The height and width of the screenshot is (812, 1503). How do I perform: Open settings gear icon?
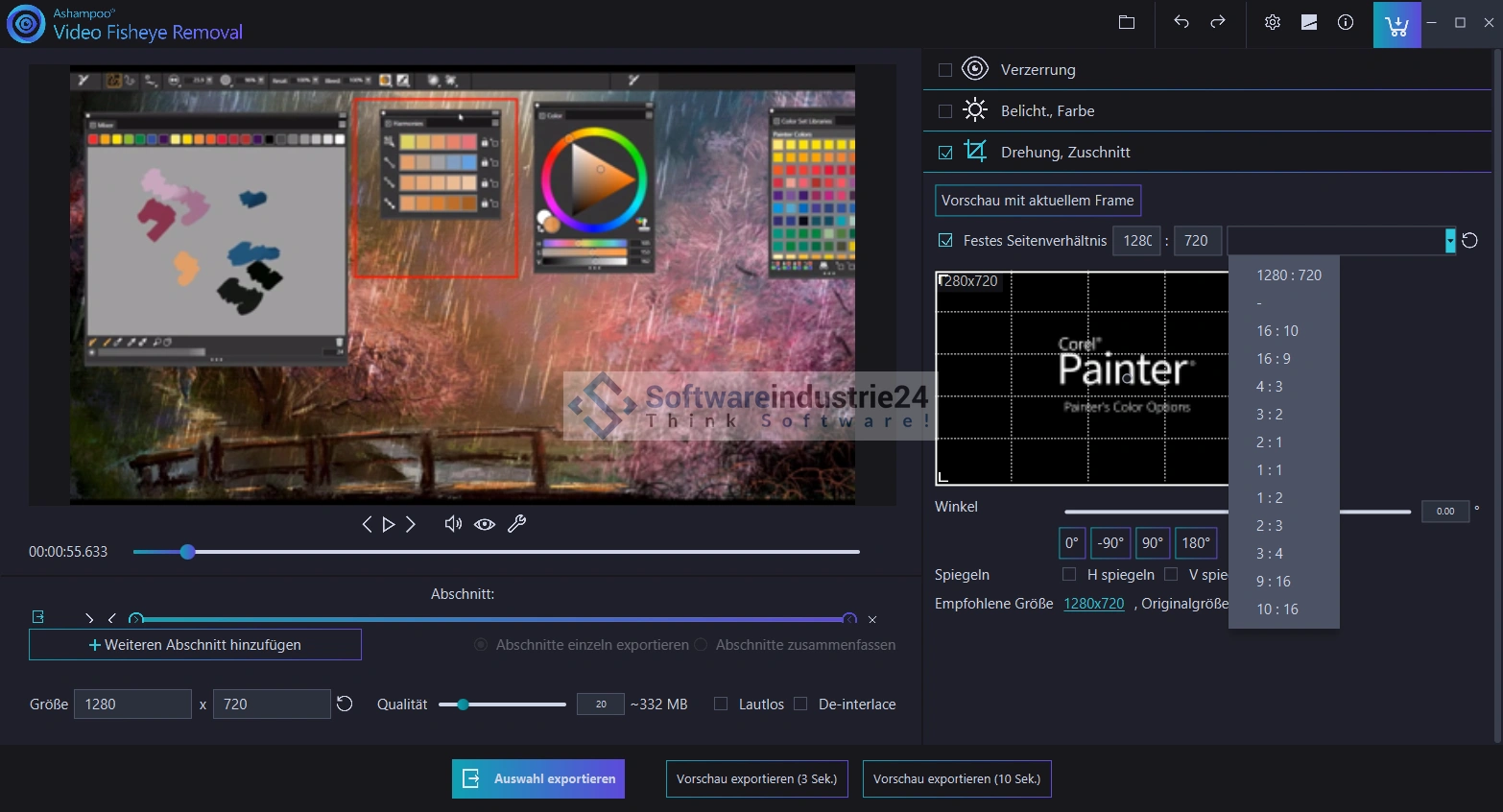click(x=1273, y=23)
